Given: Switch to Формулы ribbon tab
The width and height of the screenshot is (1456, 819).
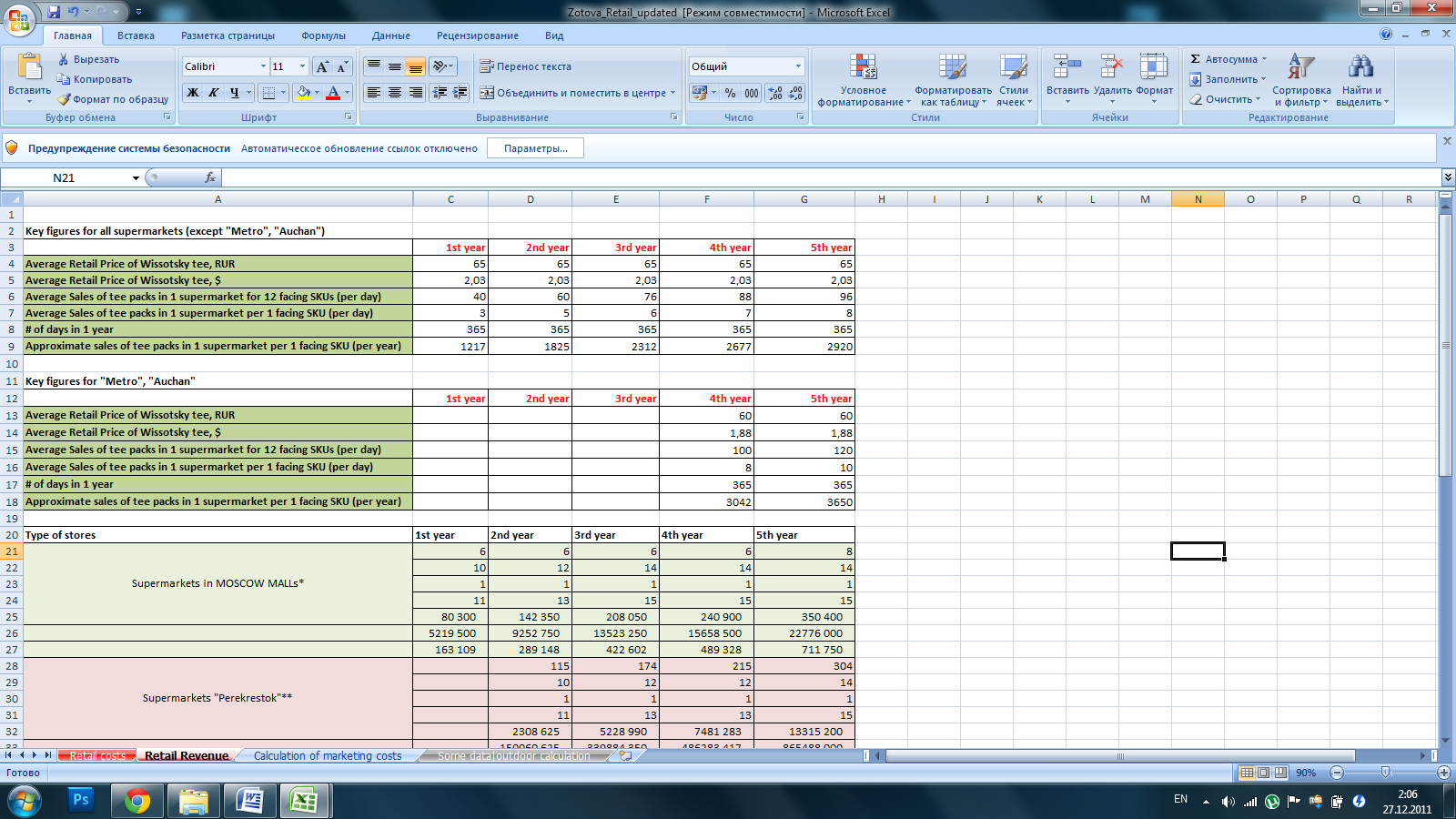Looking at the screenshot, I should [323, 35].
